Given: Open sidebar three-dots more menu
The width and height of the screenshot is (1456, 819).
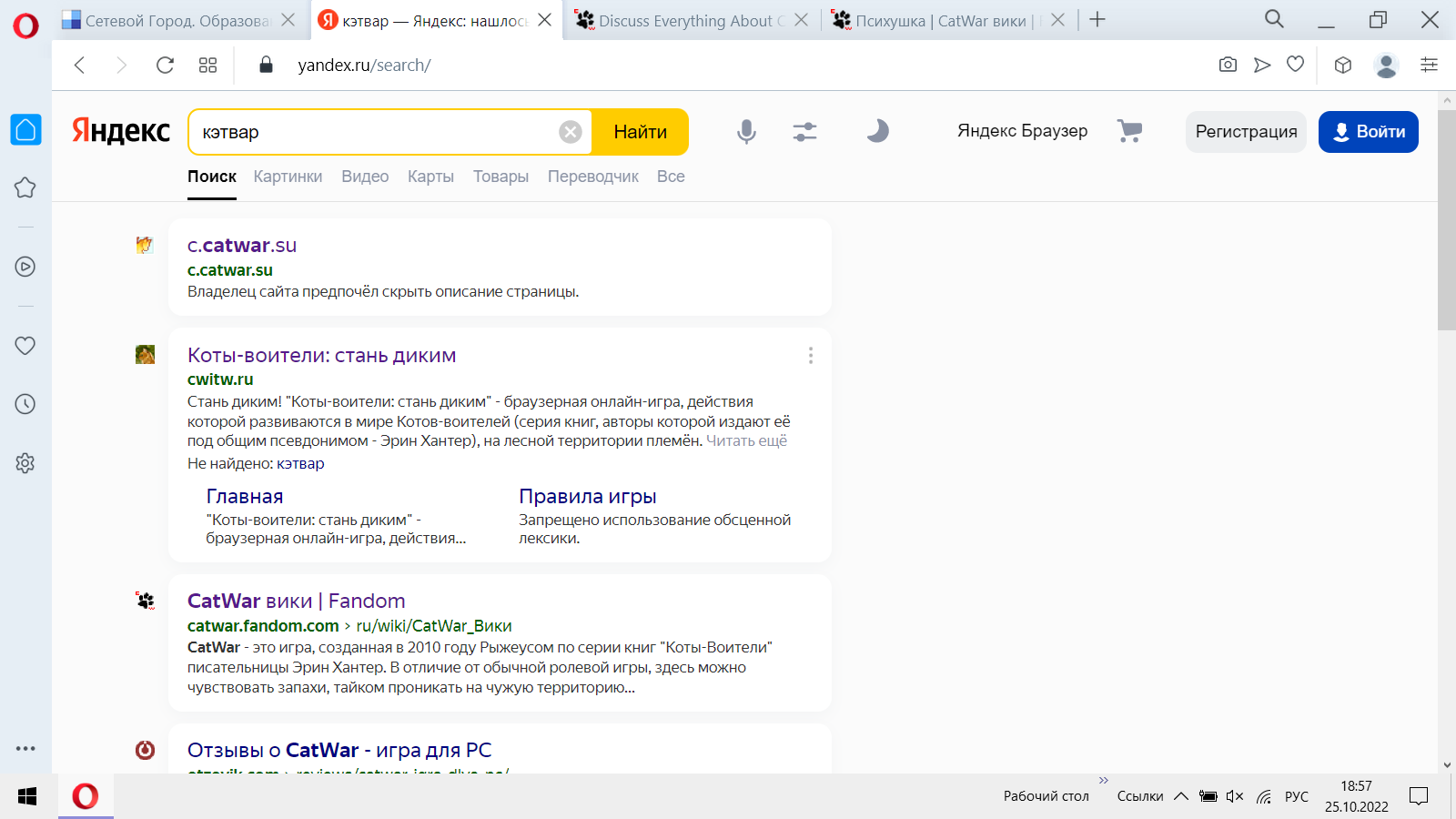Looking at the screenshot, I should (x=25, y=748).
